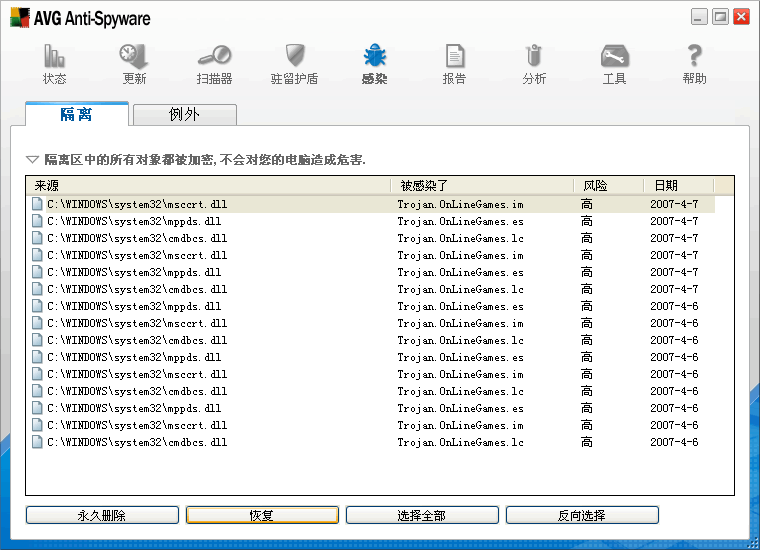The height and width of the screenshot is (550, 760).
Task: Open the 报告 reports section
Action: pyautogui.click(x=454, y=64)
